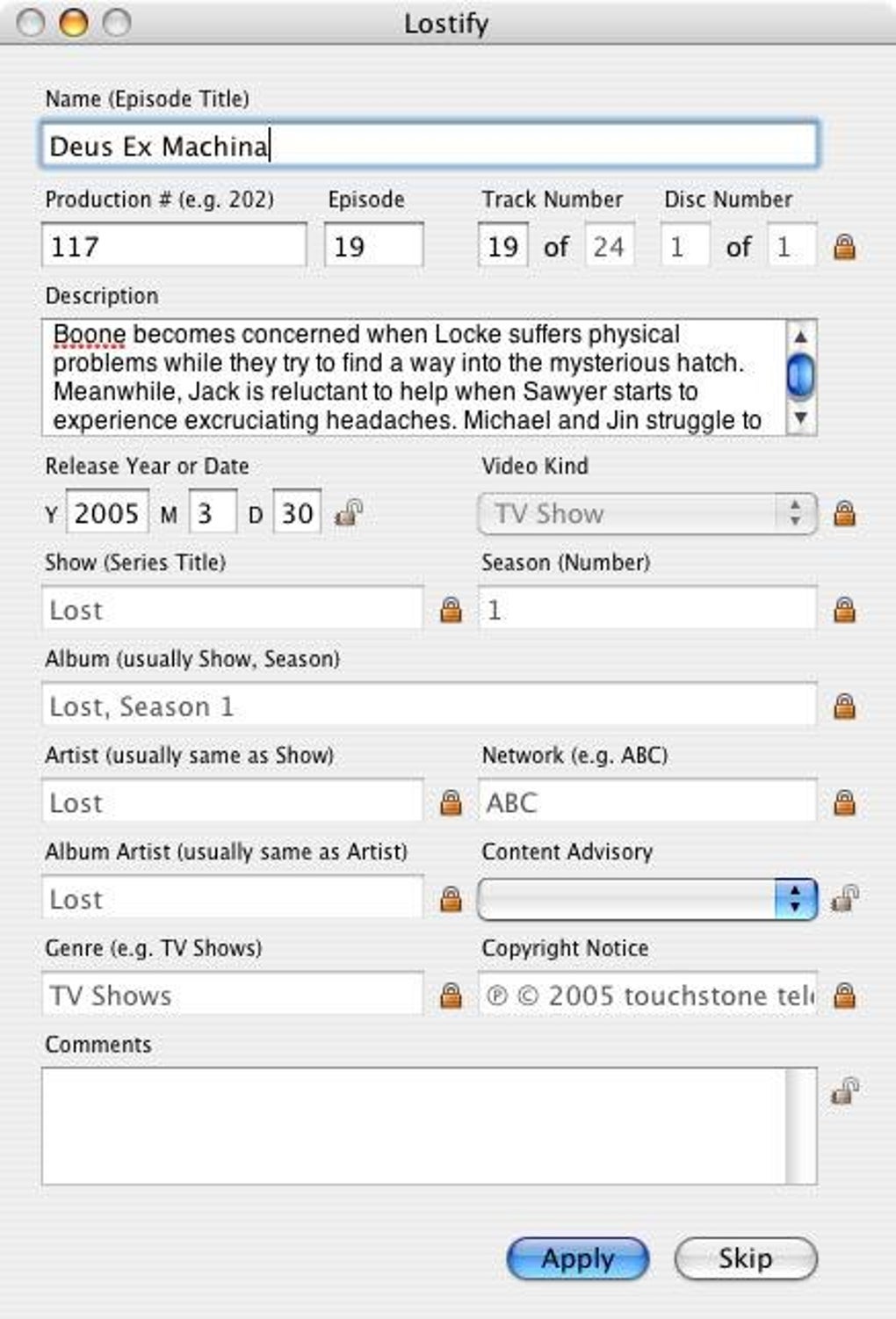
Task: Unlock the Album field lock
Action: (x=844, y=707)
